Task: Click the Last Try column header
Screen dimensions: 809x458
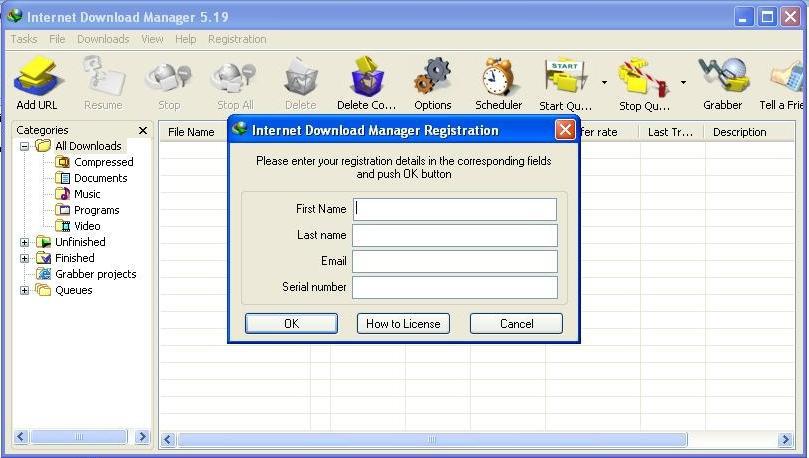Action: pyautogui.click(x=672, y=132)
